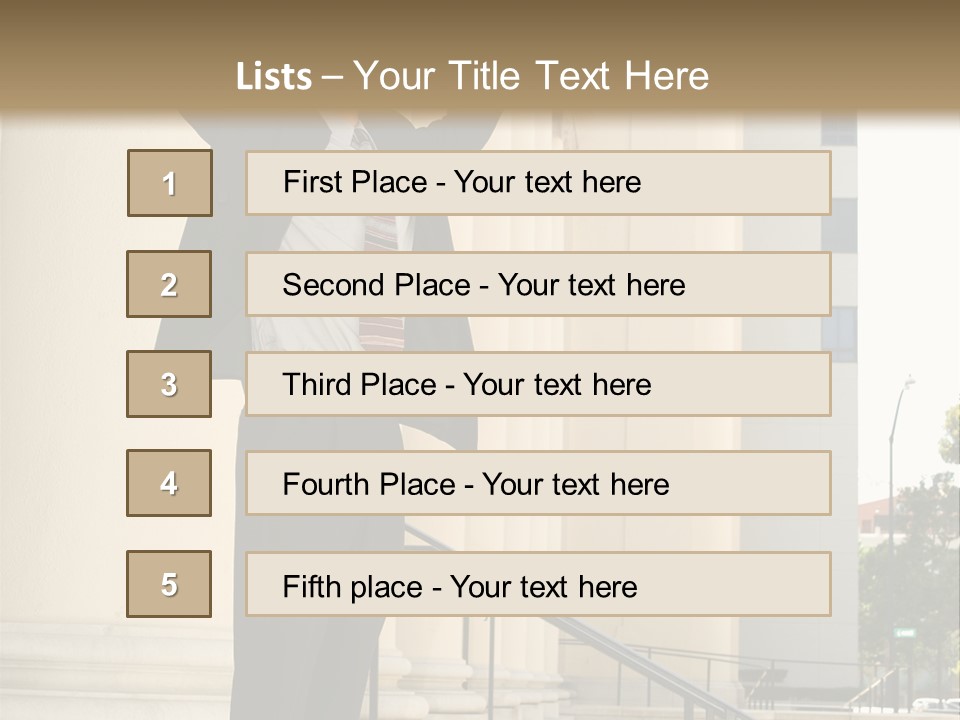Click the small green street sign
Screen dimensions: 960x720
coord(904,632)
